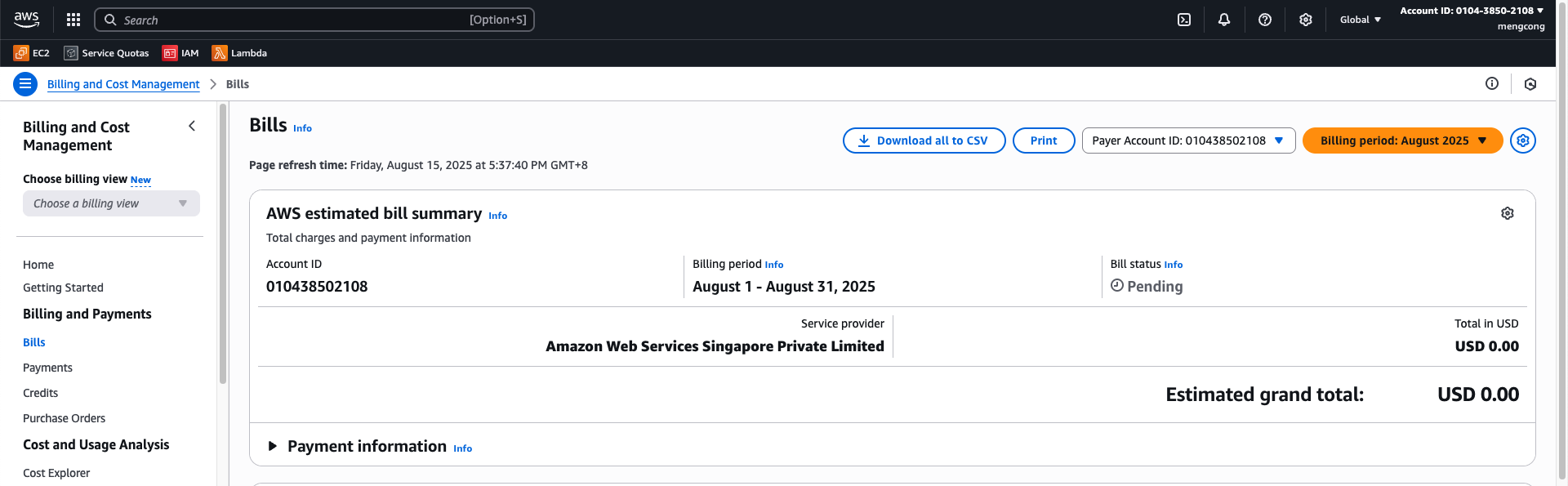Screen dimensions: 1568x486
Task: Open the AWS services grid menu
Action: pos(73,20)
